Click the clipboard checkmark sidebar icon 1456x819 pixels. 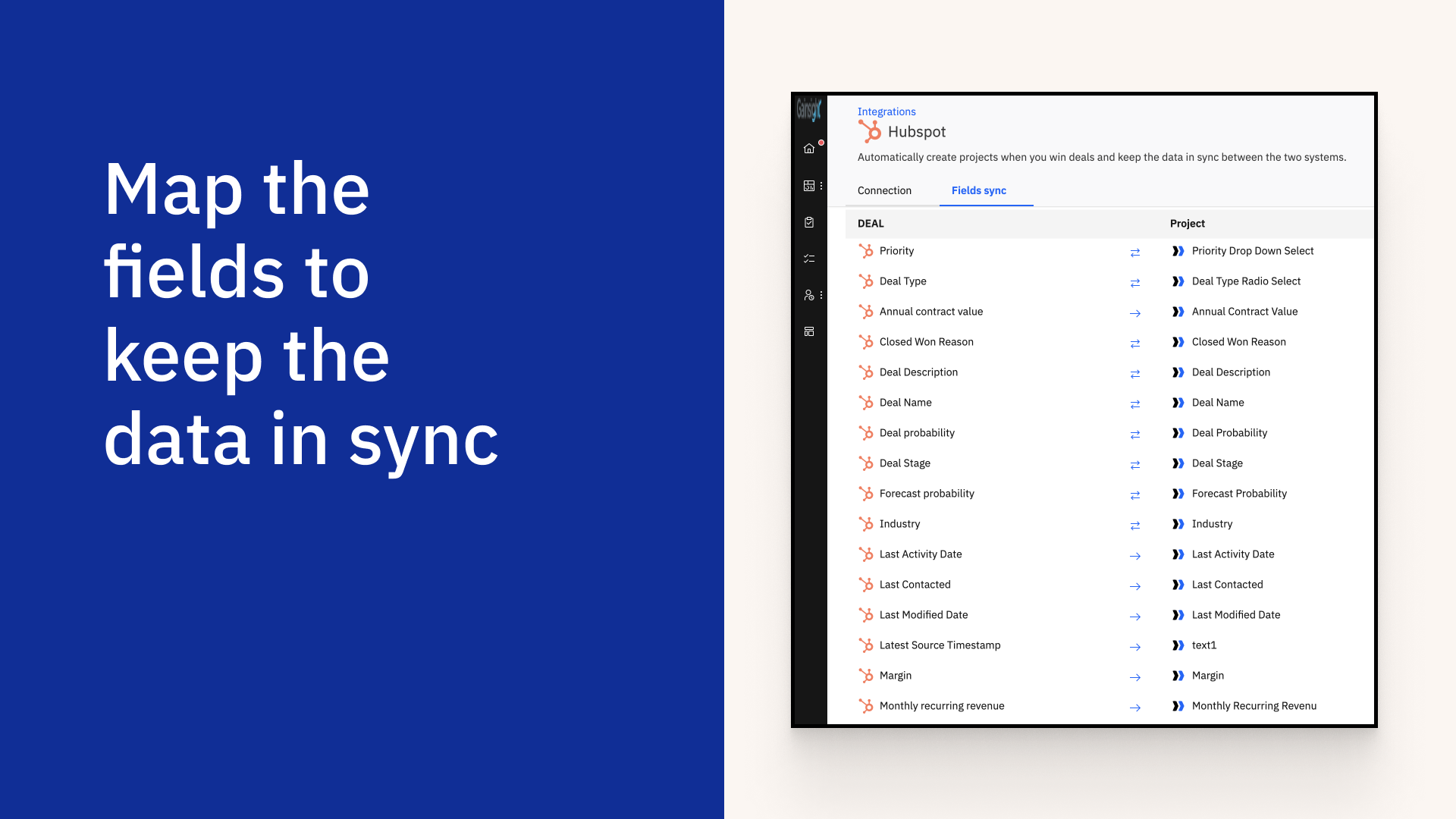[809, 222]
